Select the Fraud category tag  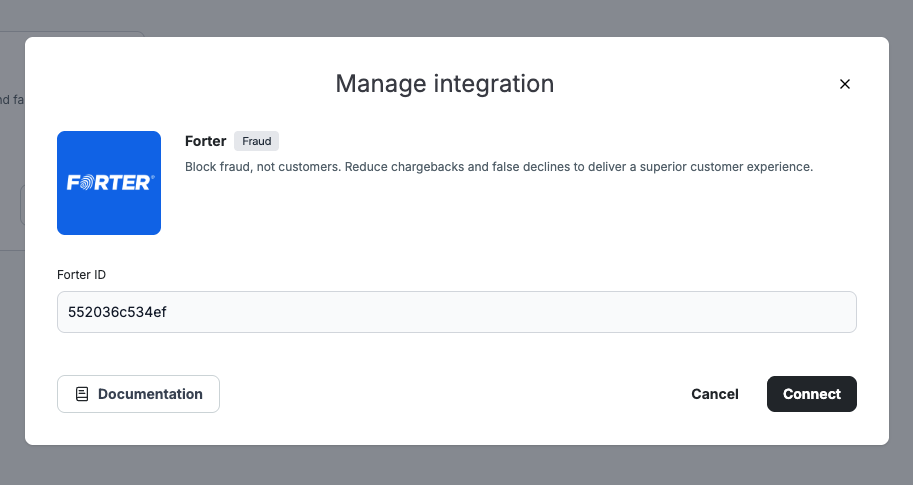257,141
